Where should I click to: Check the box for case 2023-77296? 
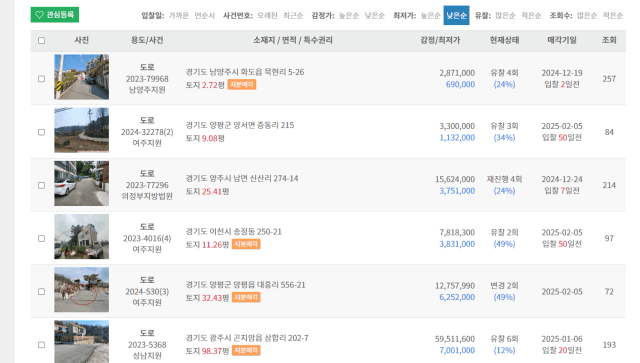coord(41,185)
